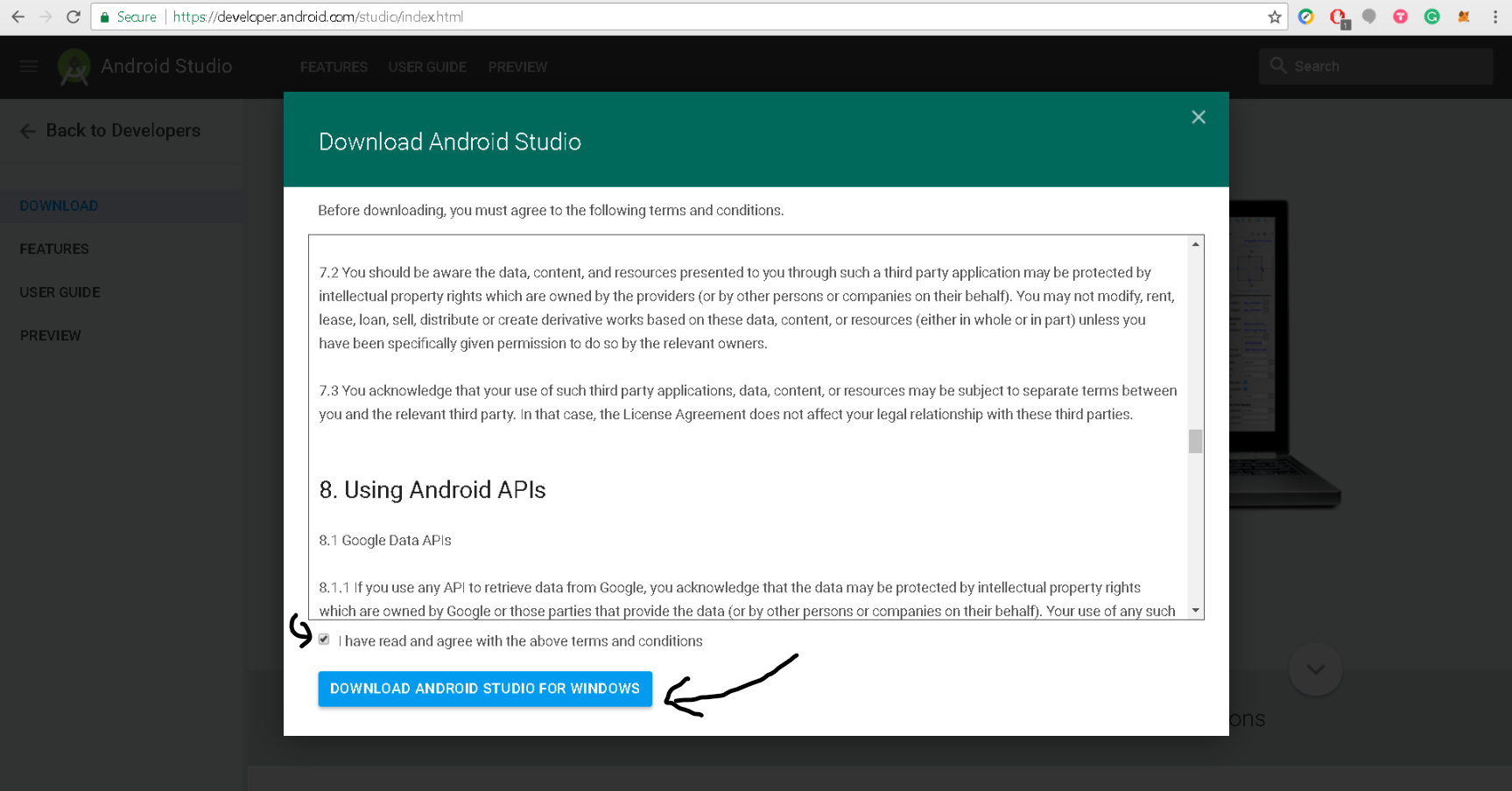Screen dimensions: 1512x791
Task: Reload the page
Action: click(74, 17)
